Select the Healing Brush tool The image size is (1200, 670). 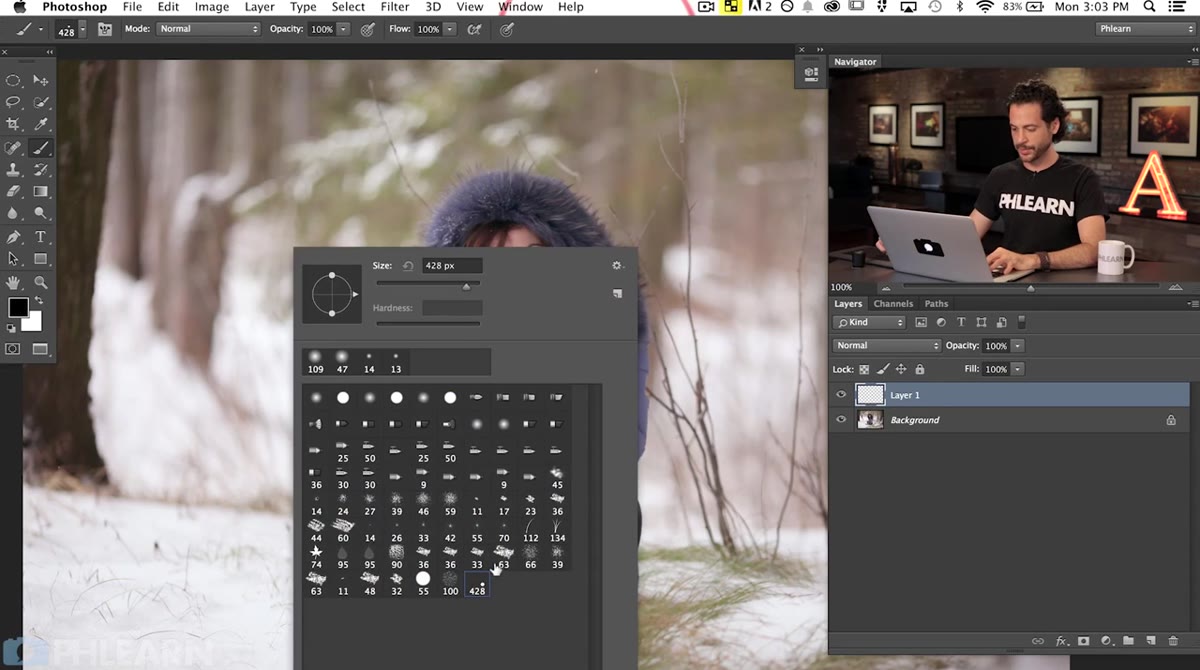tap(14, 147)
